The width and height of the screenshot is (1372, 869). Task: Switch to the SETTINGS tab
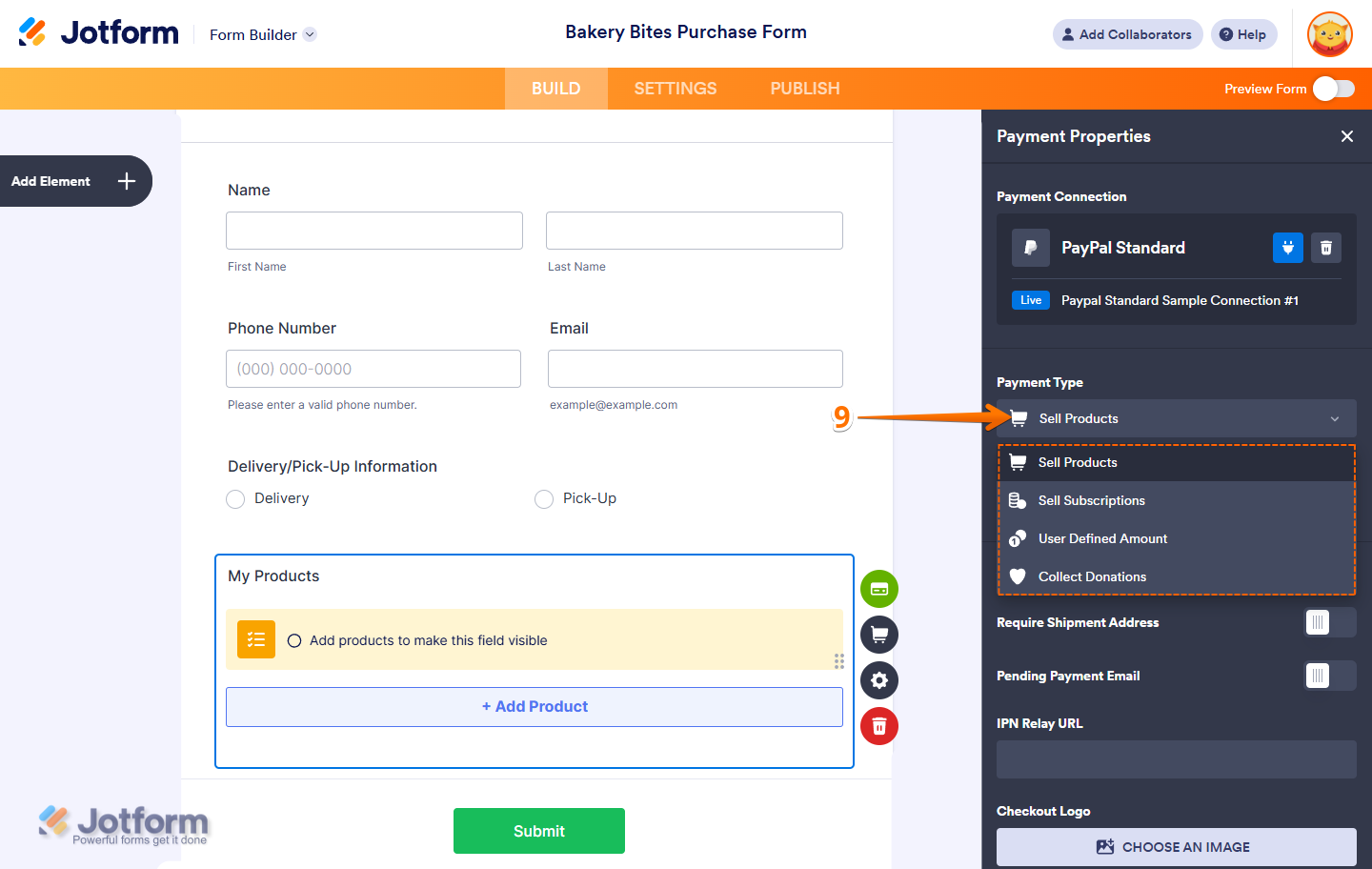(x=675, y=88)
